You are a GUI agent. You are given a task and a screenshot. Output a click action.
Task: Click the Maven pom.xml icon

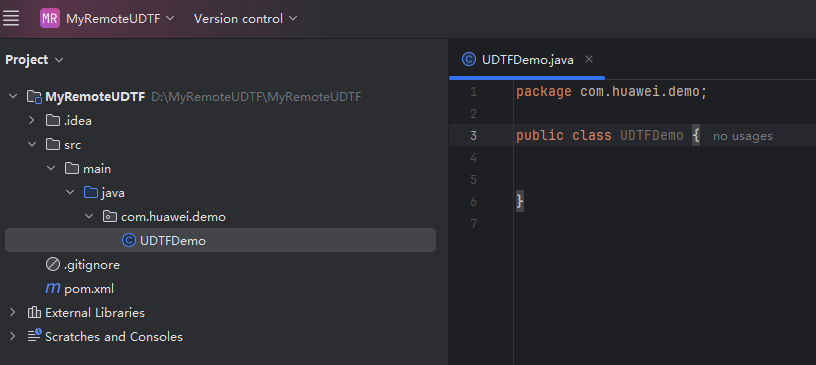(53, 288)
